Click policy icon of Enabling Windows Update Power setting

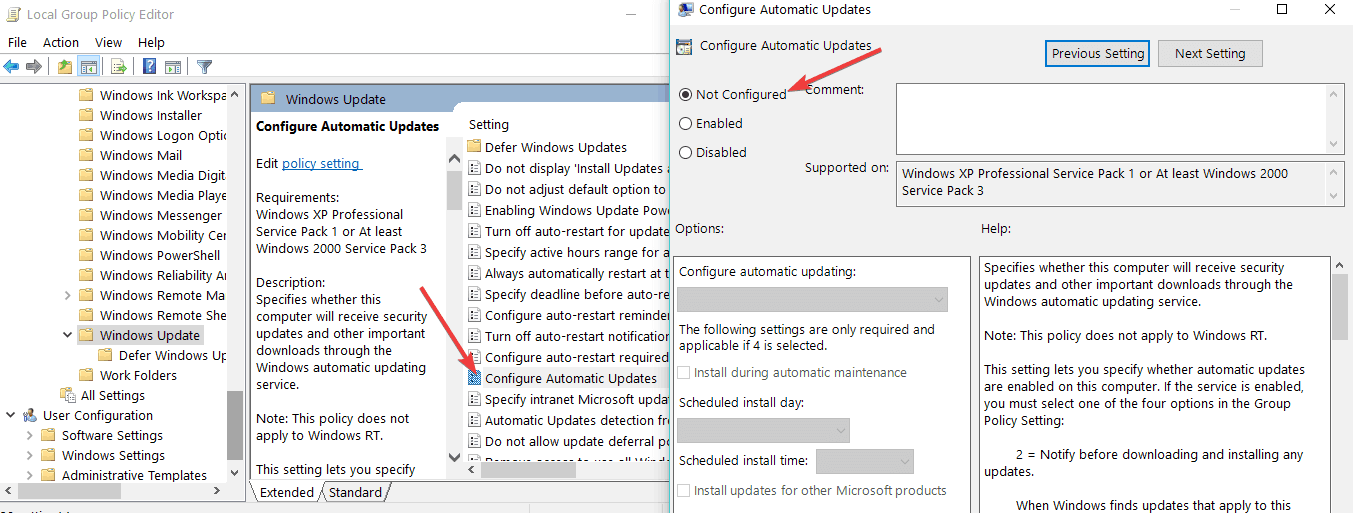(x=475, y=210)
